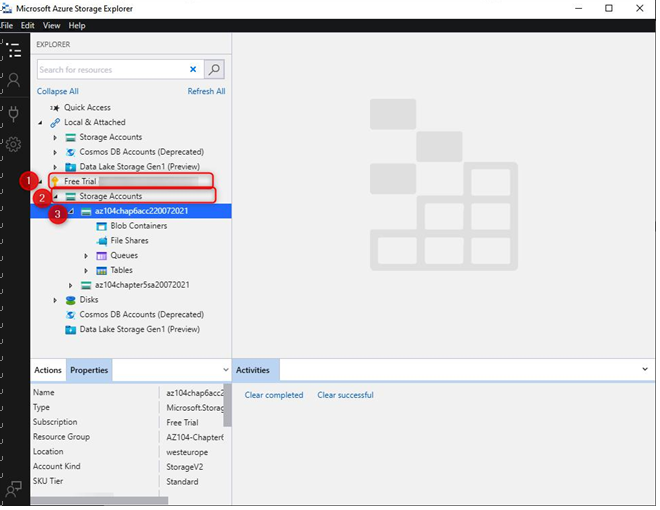The image size is (660, 510).
Task: Click the Disks icon
Action: pyautogui.click(x=71, y=300)
